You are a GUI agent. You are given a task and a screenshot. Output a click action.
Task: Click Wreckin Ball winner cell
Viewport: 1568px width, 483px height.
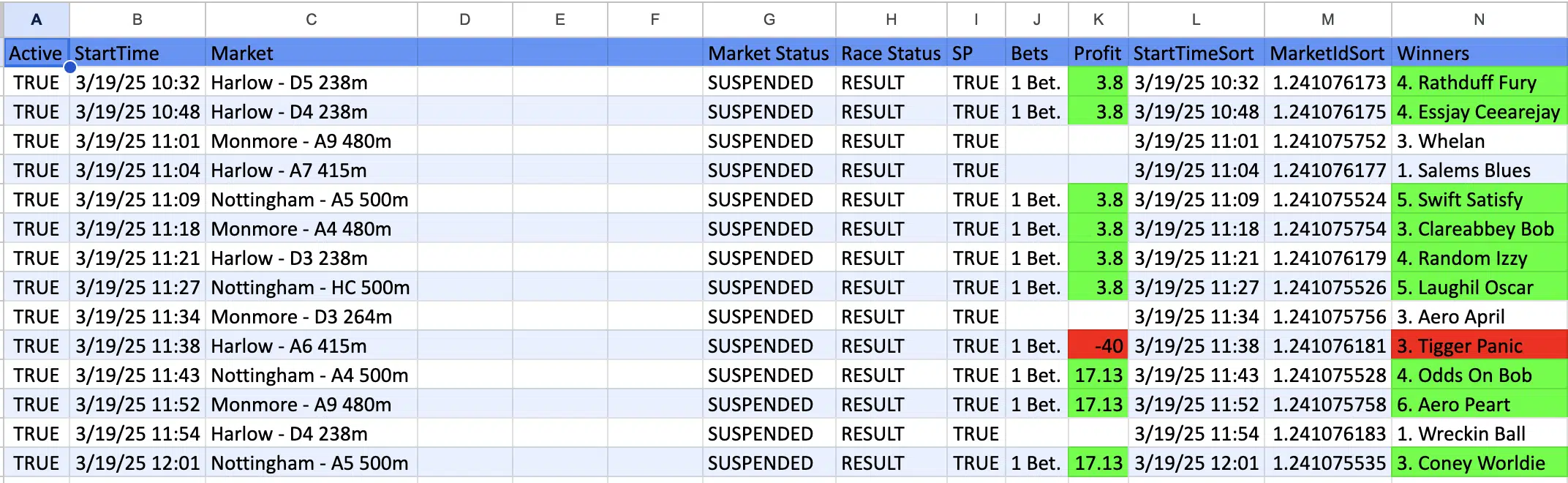coord(1477,434)
